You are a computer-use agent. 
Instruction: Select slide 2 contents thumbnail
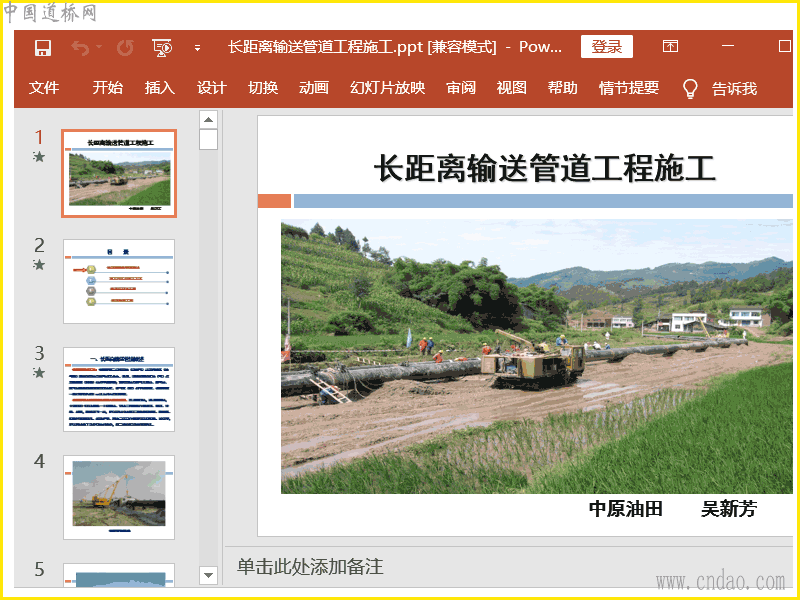click(119, 281)
